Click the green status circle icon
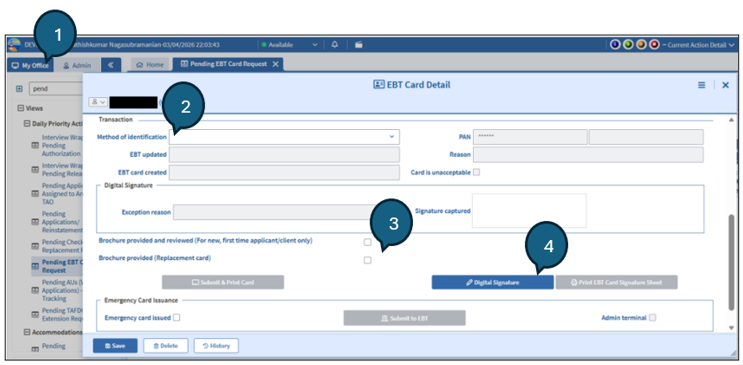Image resolution: width=743 pixels, height=365 pixels. point(628,45)
